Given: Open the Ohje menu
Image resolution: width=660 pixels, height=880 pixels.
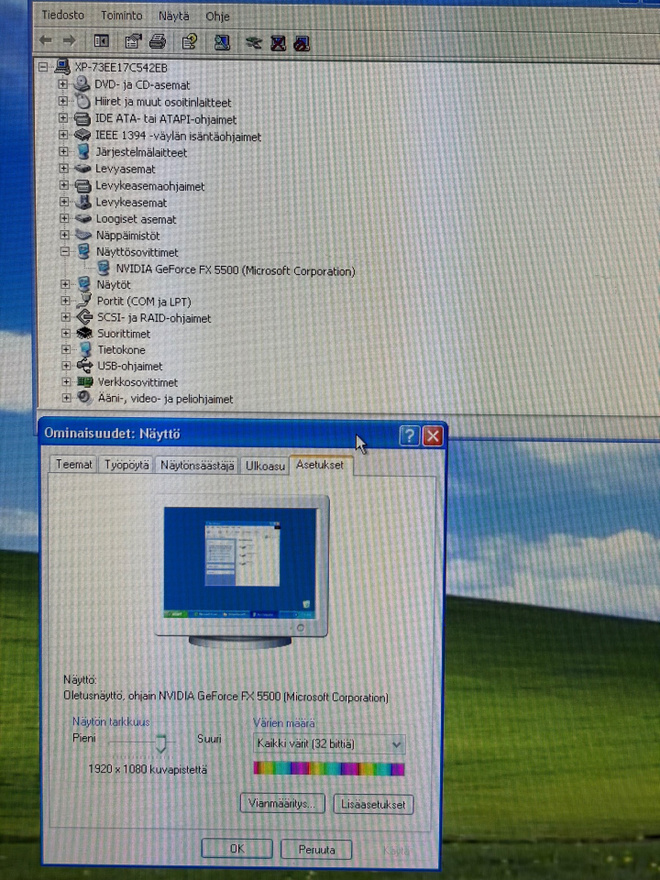Looking at the screenshot, I should click(x=218, y=17).
